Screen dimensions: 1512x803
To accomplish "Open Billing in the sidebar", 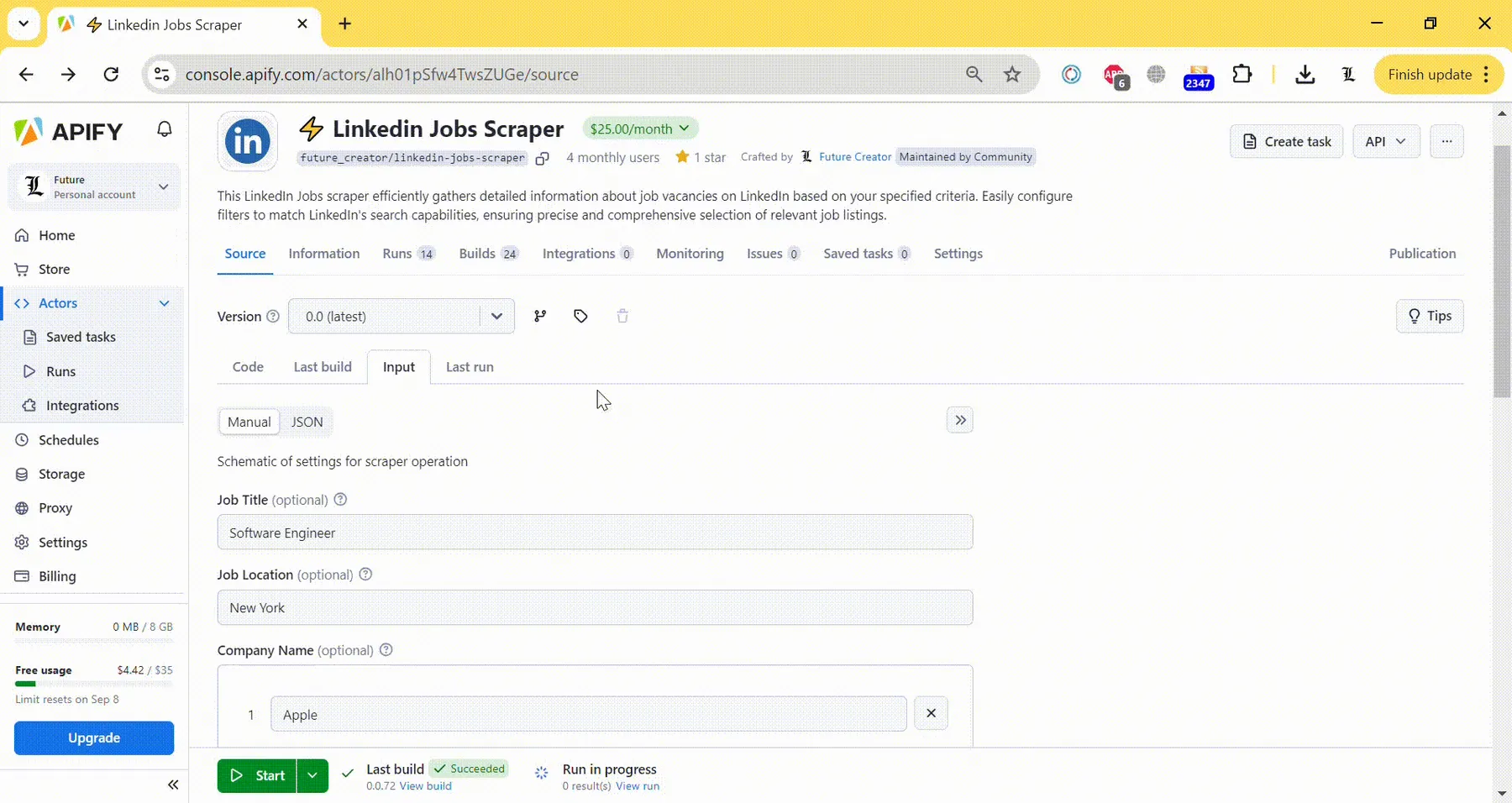I will click(x=94, y=576).
